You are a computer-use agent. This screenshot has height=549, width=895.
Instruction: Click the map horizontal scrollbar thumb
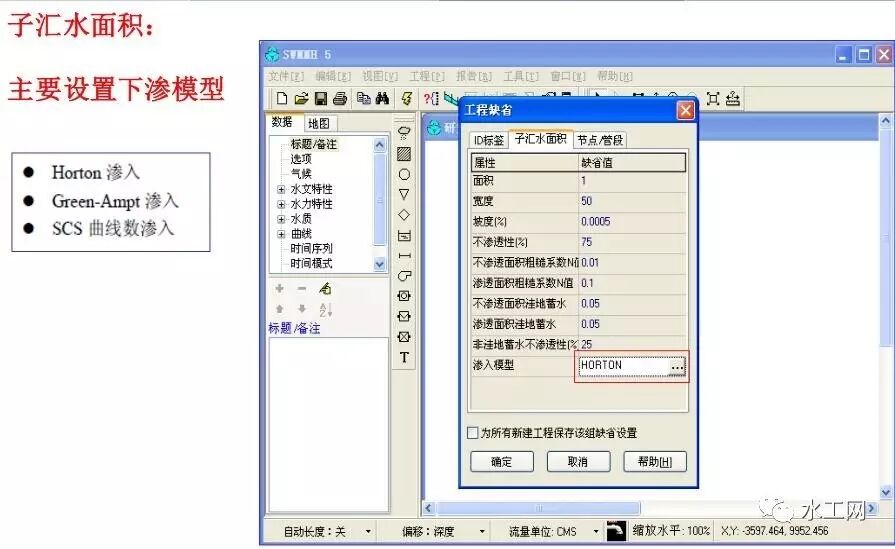click(538, 508)
